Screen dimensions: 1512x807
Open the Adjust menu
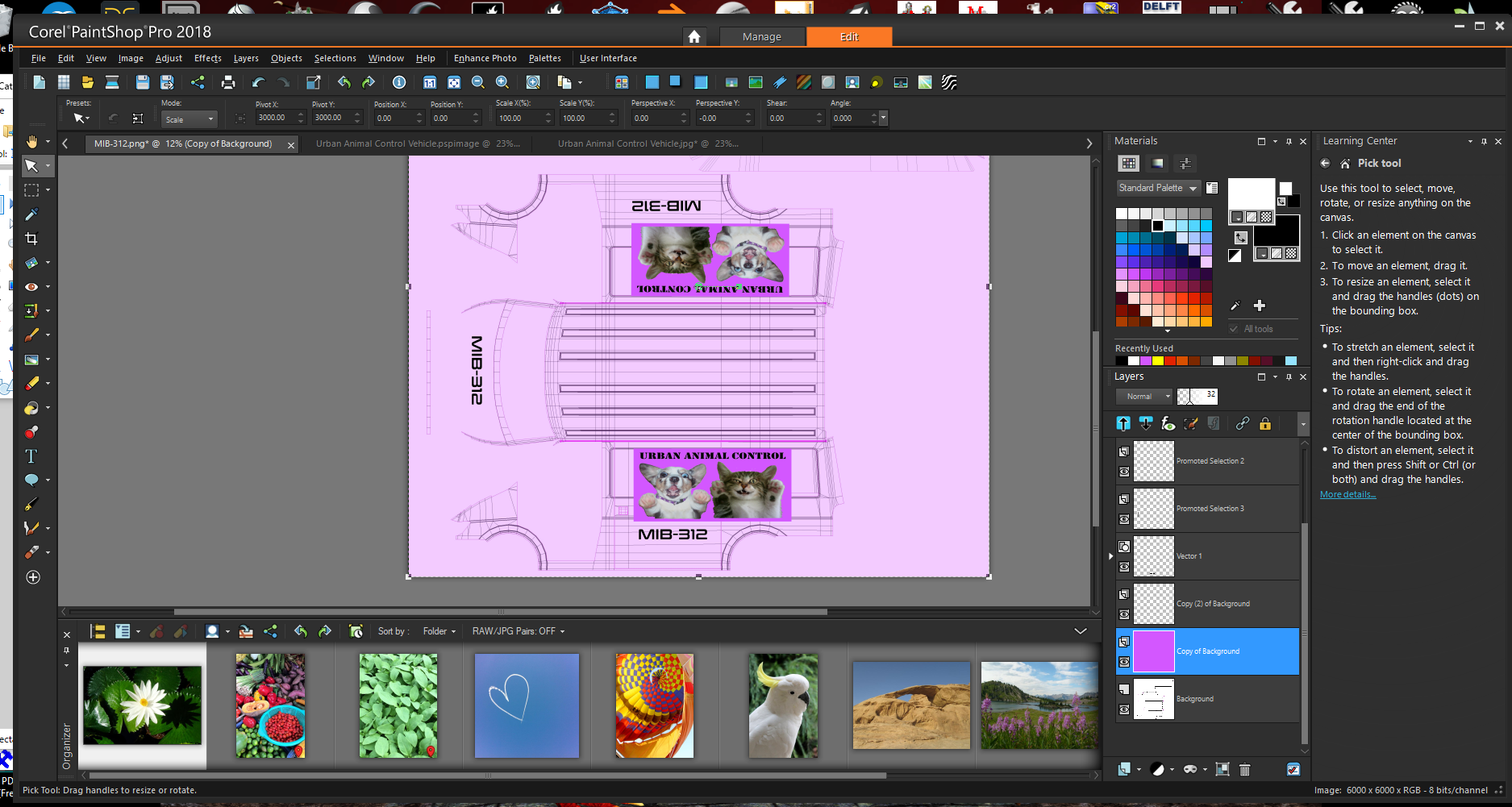click(169, 58)
